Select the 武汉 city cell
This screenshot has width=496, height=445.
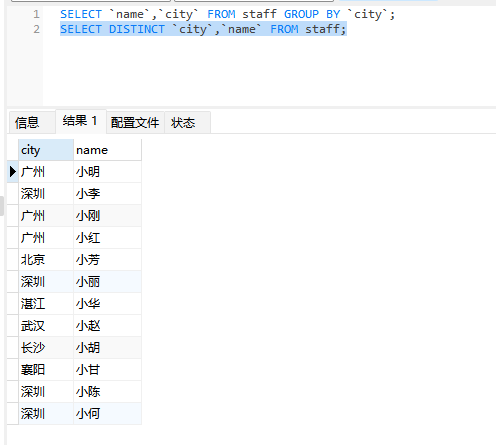click(x=46, y=326)
